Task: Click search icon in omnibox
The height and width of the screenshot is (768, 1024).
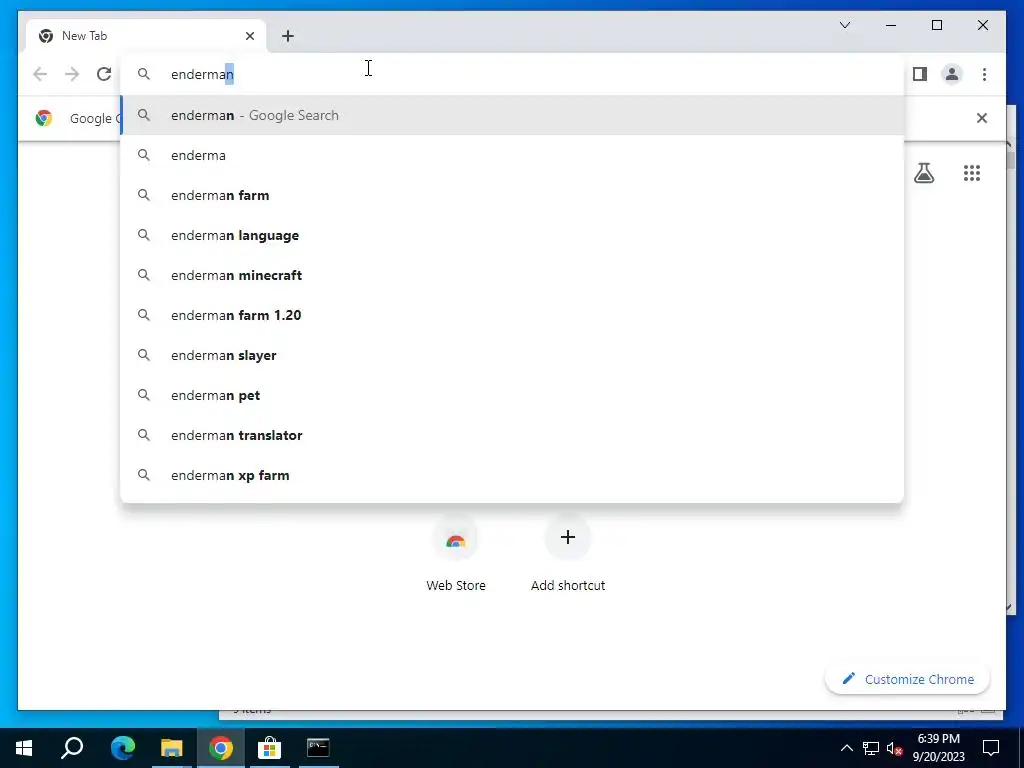Action: (144, 74)
